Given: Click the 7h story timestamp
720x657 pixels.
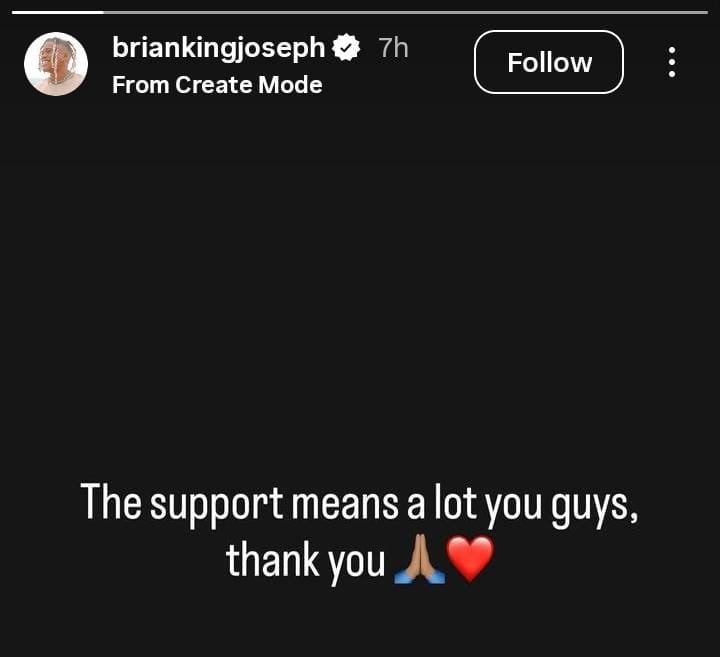Looking at the screenshot, I should point(394,48).
